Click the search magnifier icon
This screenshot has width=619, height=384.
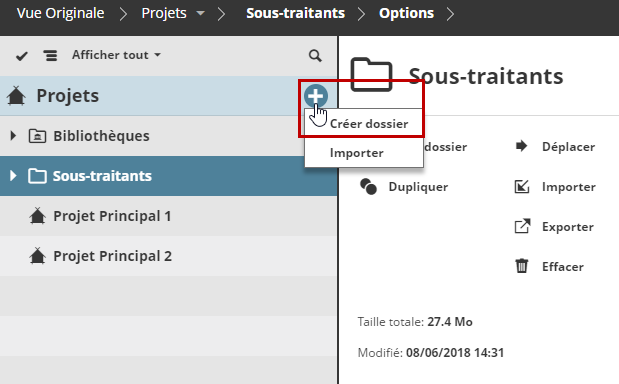(x=315, y=56)
